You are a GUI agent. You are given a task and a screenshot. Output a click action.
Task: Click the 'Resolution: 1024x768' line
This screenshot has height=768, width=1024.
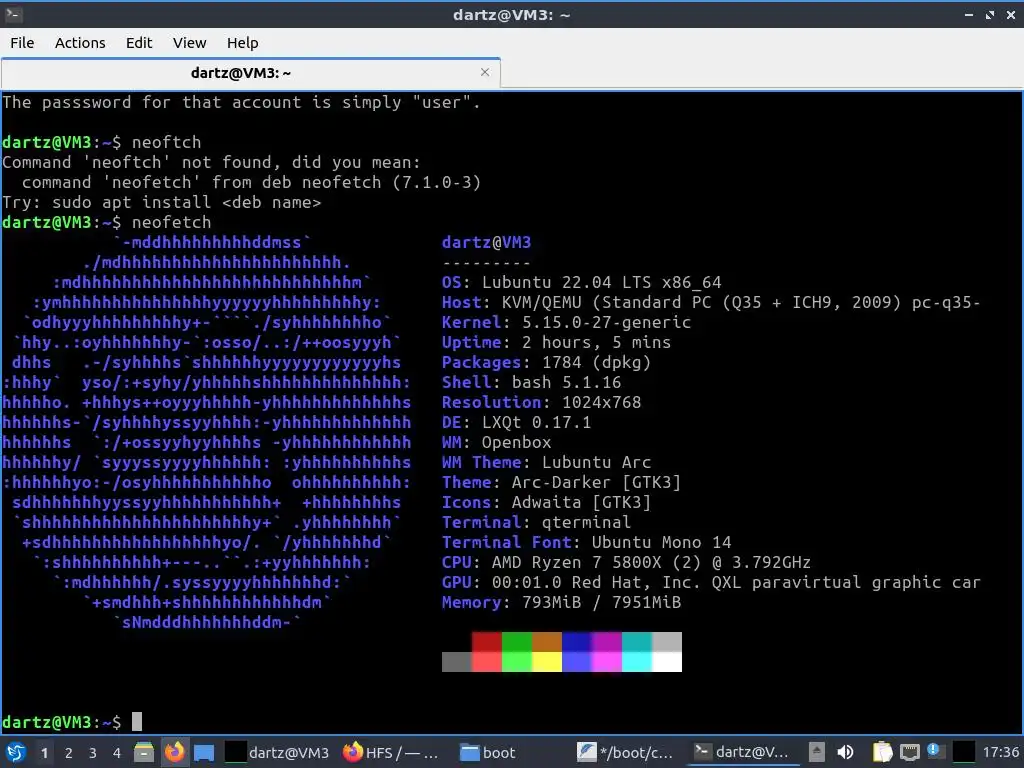point(541,402)
